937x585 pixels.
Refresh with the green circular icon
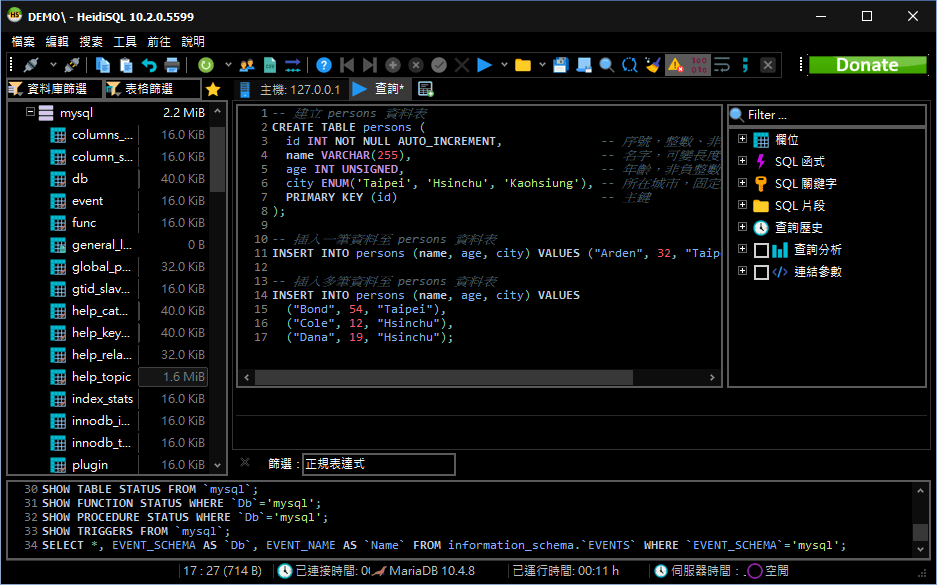point(206,65)
